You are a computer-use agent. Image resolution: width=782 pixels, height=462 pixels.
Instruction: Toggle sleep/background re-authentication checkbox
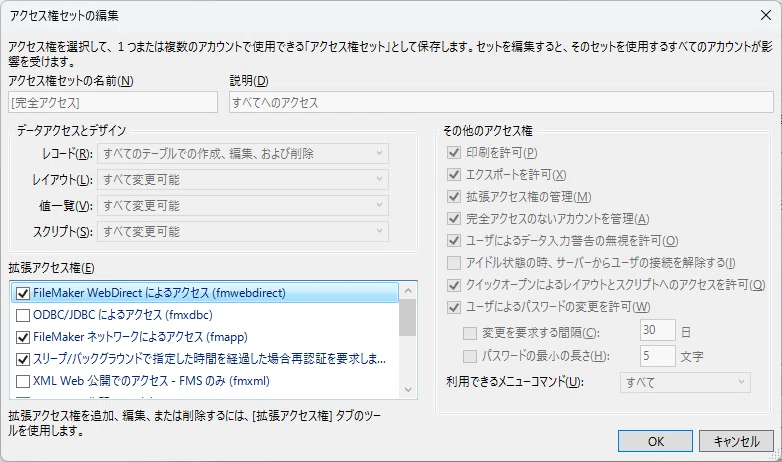click(x=23, y=359)
